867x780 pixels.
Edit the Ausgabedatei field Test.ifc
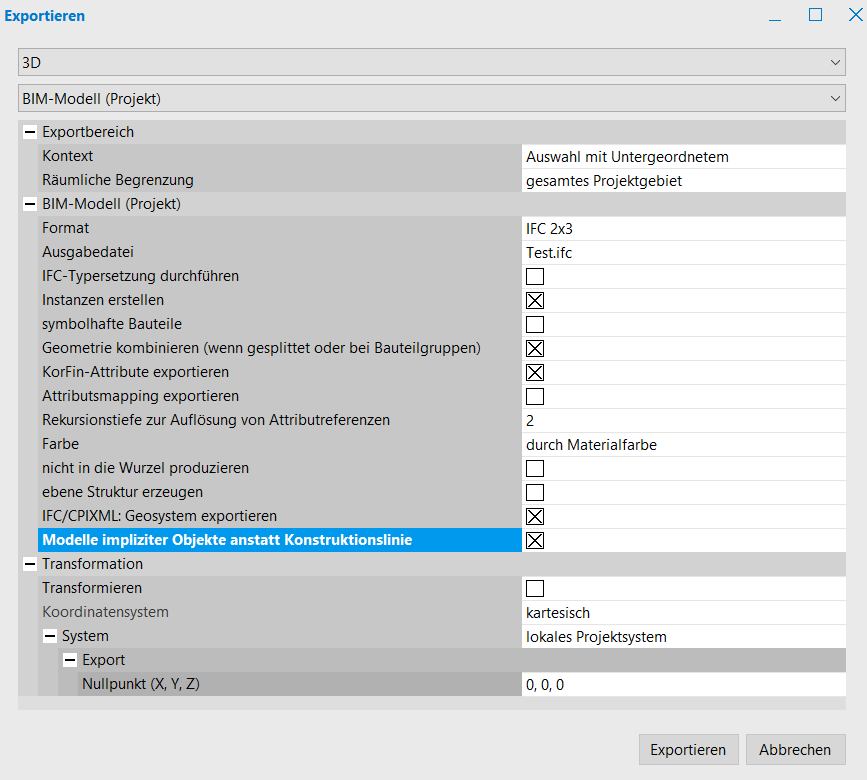[683, 252]
